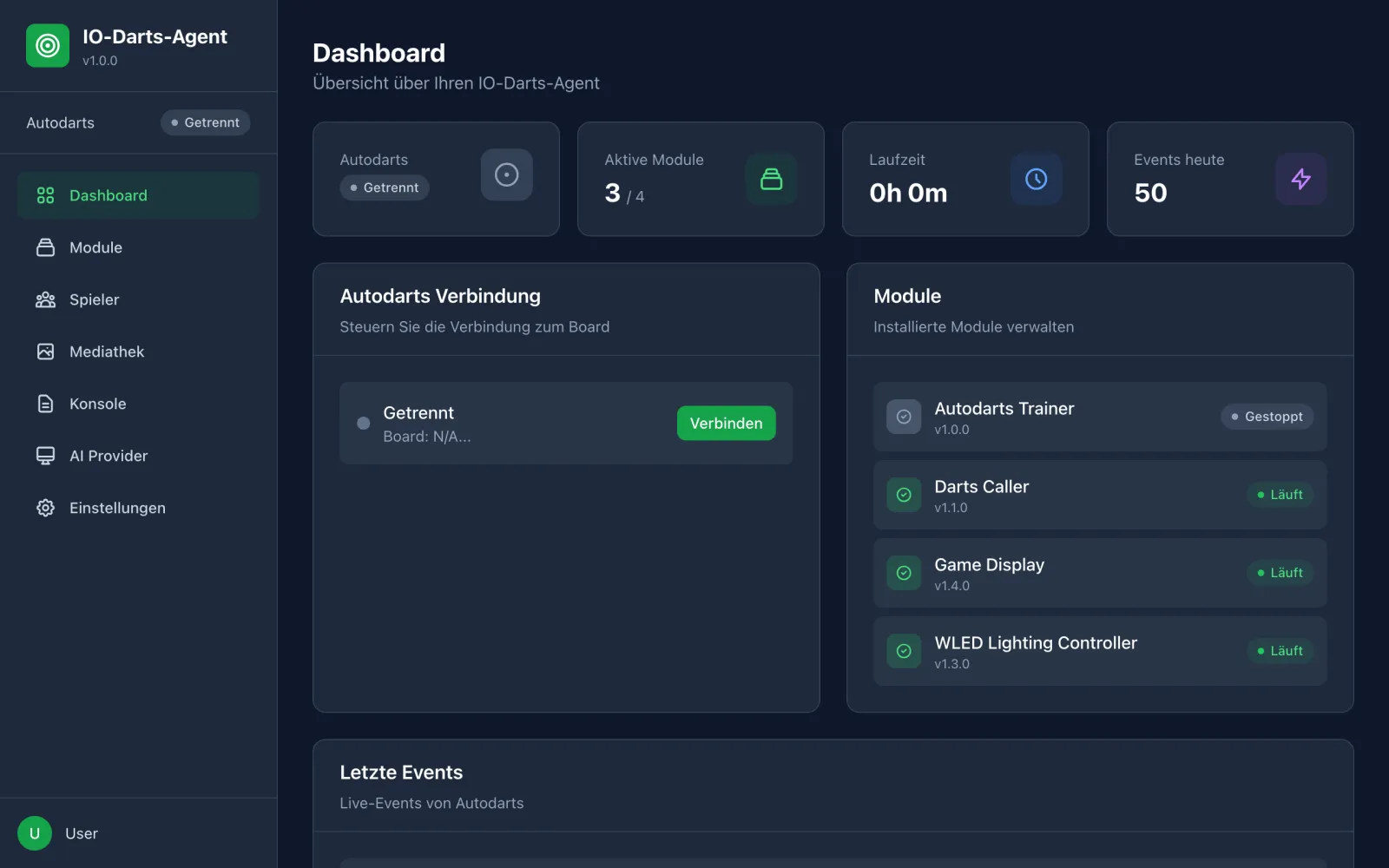Screen dimensions: 1389x868
Task: Open AI Provider settings page
Action: [x=138, y=456]
